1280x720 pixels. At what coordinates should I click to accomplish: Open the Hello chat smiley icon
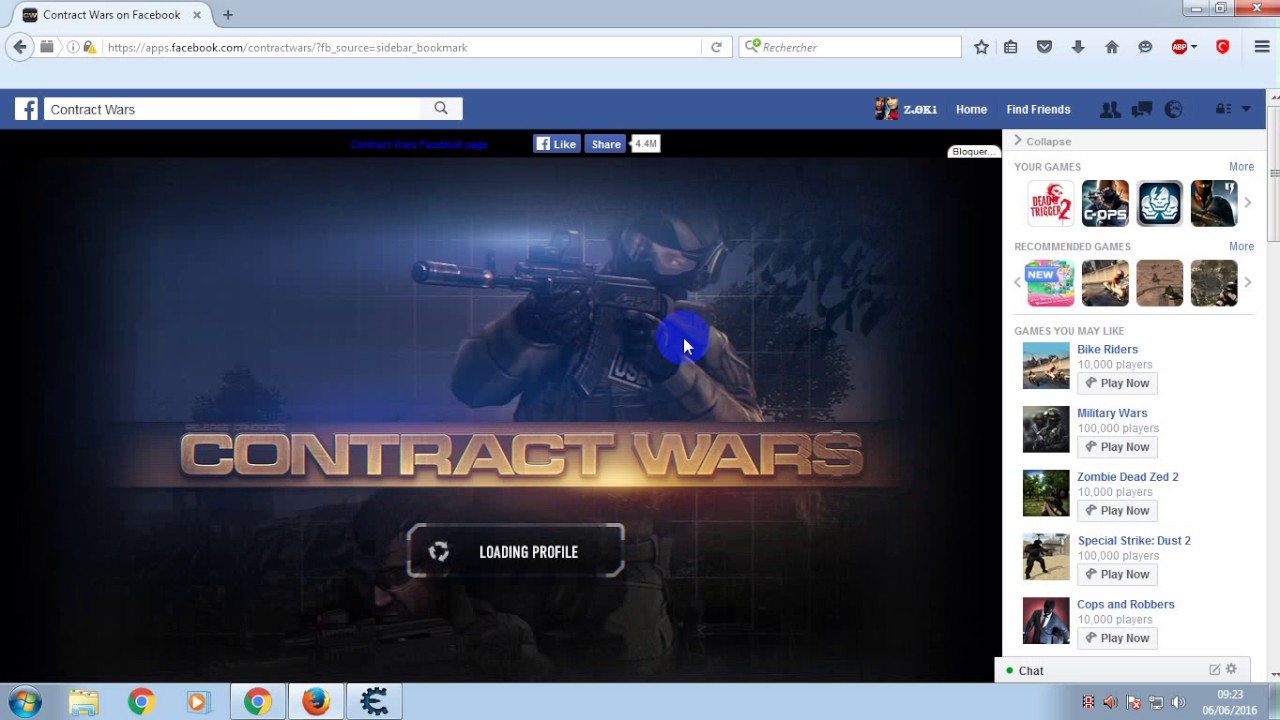[1145, 47]
